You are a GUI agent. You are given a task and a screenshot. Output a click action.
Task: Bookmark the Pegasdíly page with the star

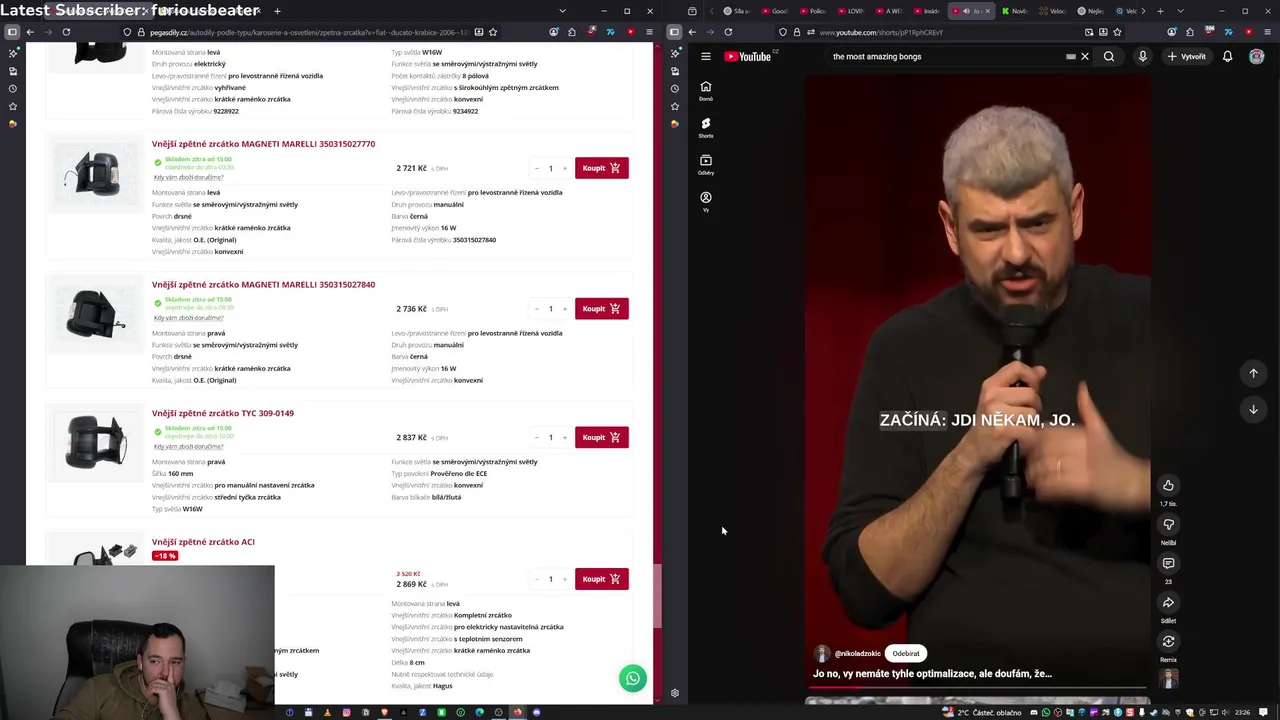click(492, 32)
